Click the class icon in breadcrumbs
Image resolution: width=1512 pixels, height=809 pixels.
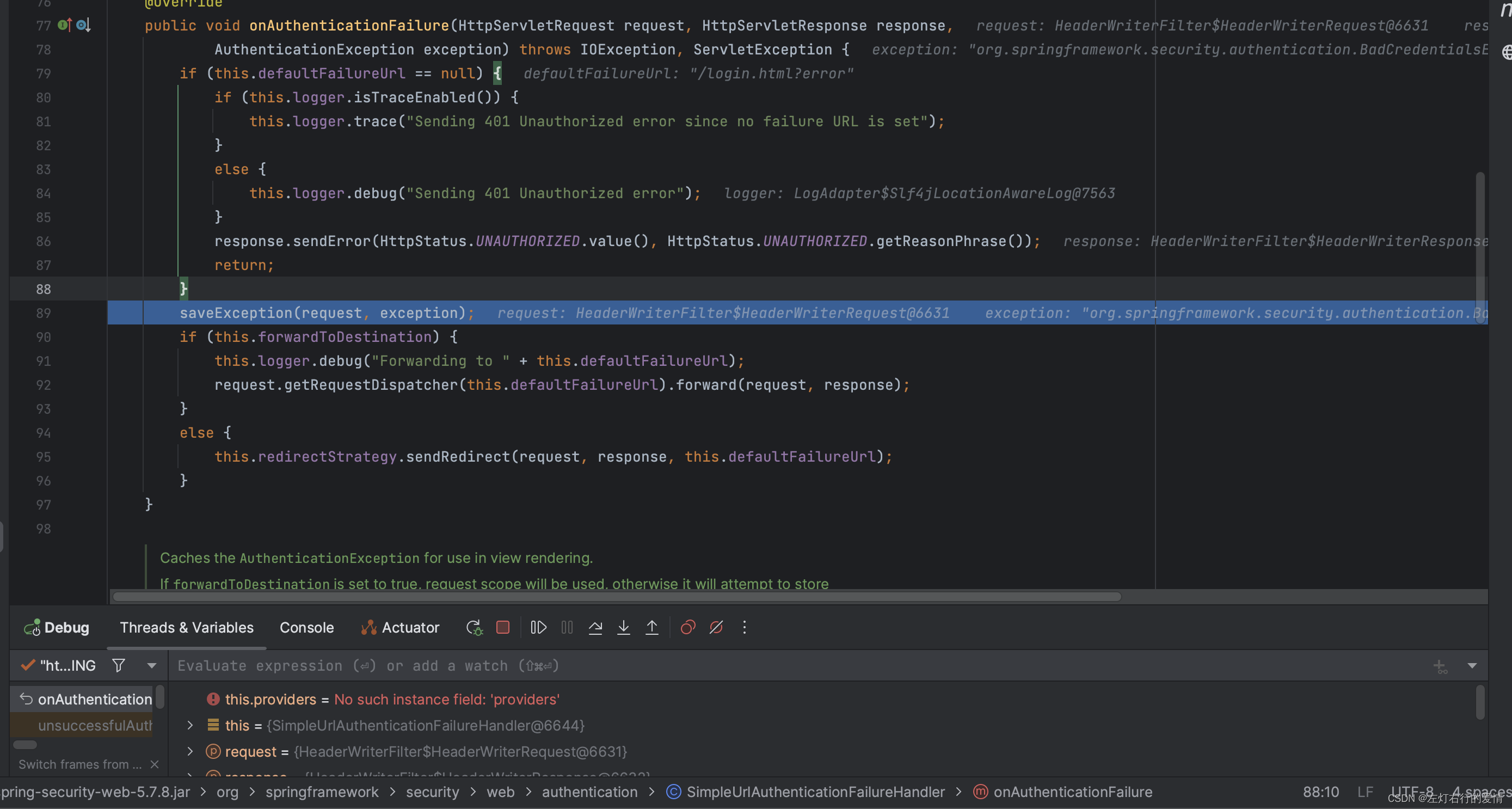click(x=674, y=792)
